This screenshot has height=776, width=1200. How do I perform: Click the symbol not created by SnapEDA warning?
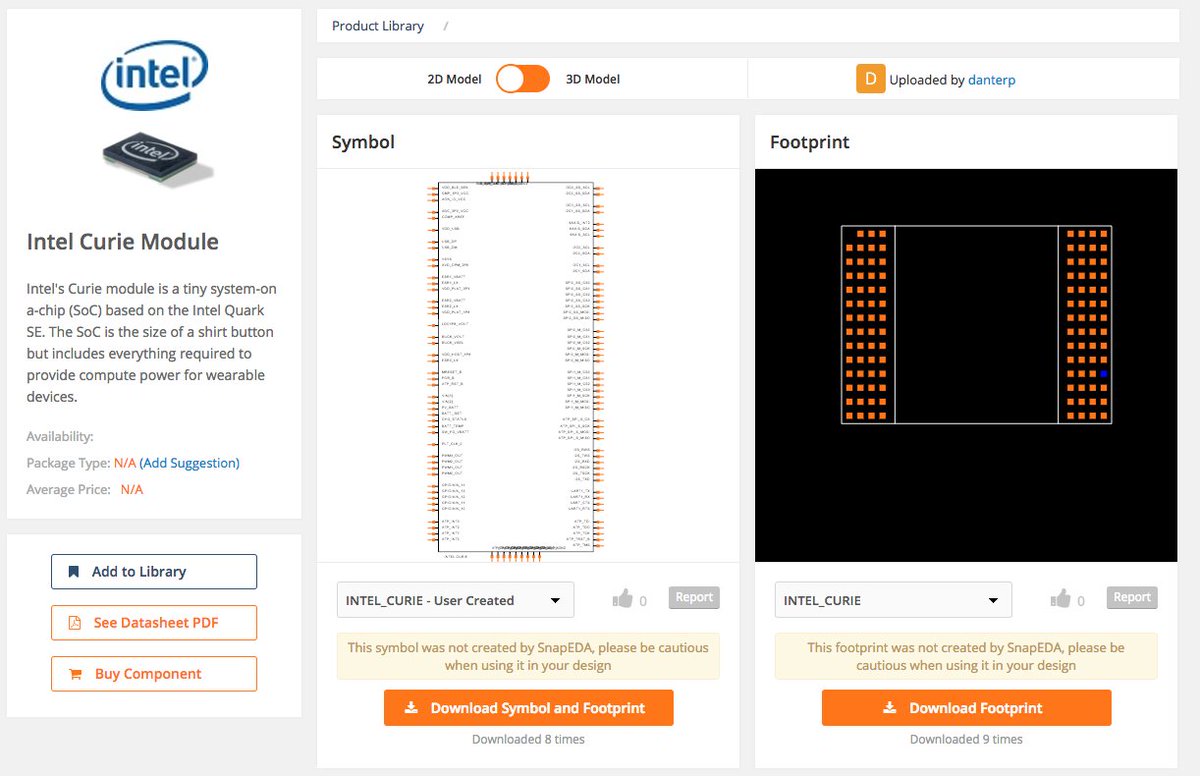click(528, 656)
